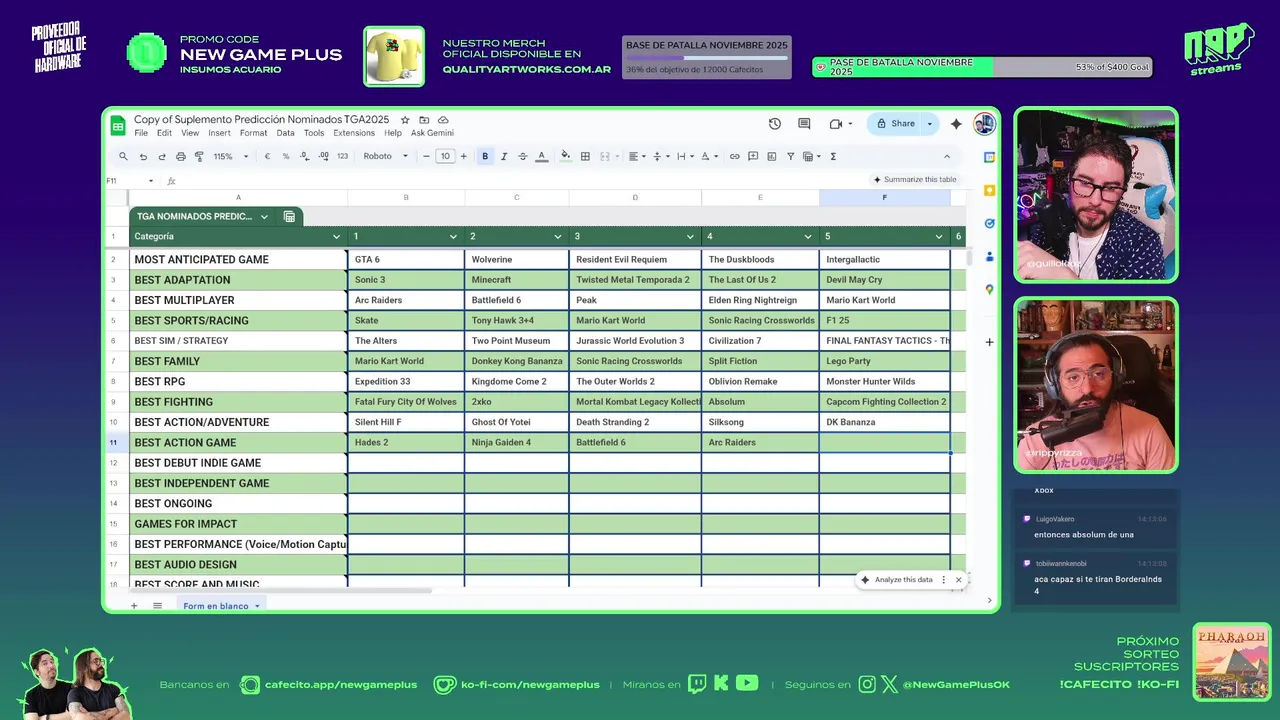Open the Extensions menu
This screenshot has width=1280, height=720.
354,133
